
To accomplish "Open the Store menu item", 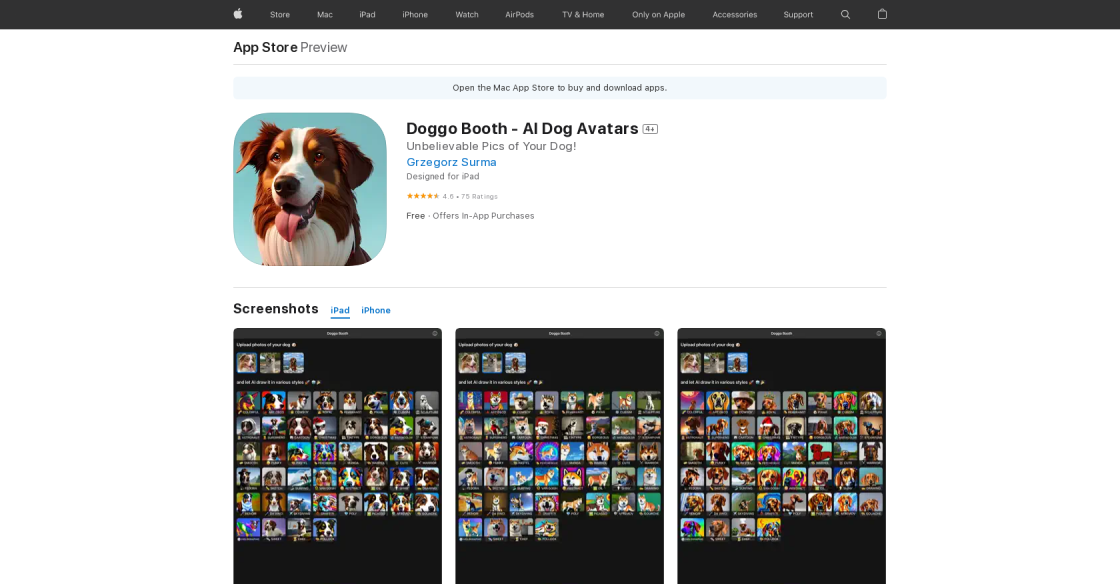I will pyautogui.click(x=280, y=14).
